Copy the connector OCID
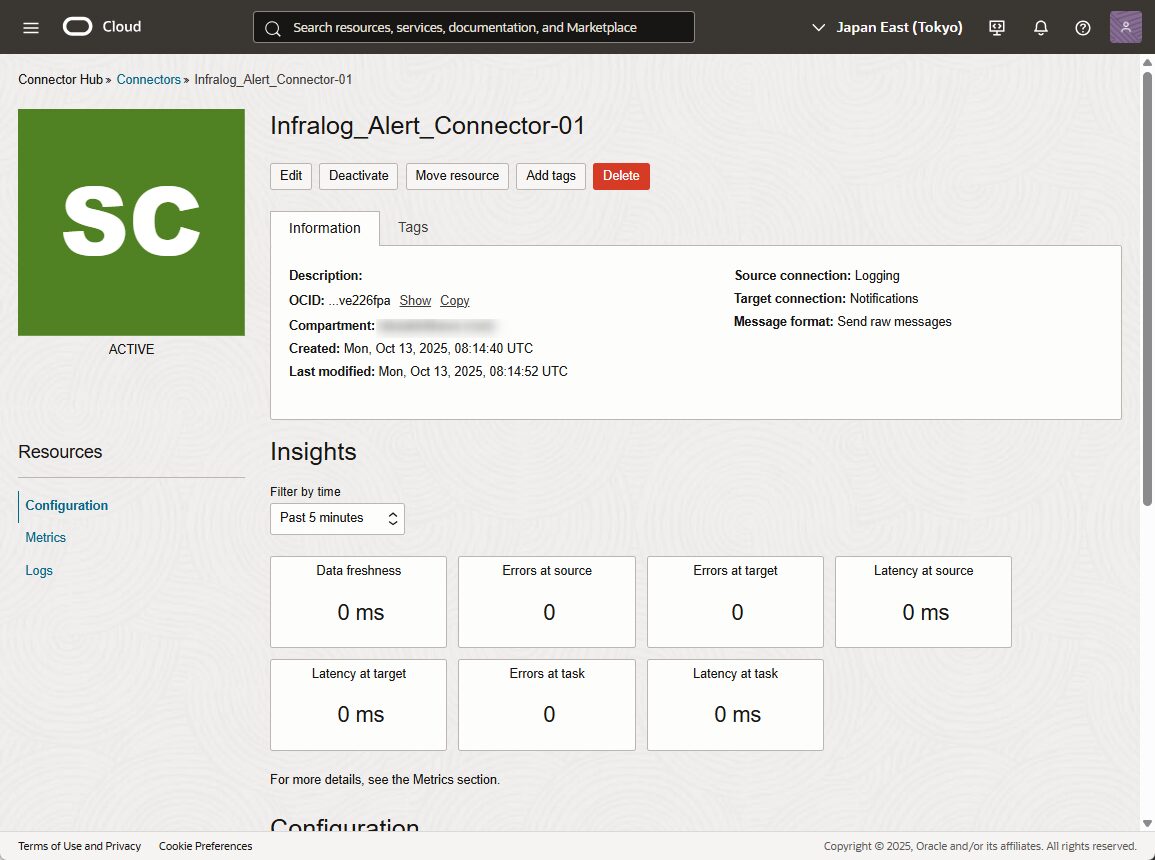The width and height of the screenshot is (1155, 860). click(x=454, y=300)
